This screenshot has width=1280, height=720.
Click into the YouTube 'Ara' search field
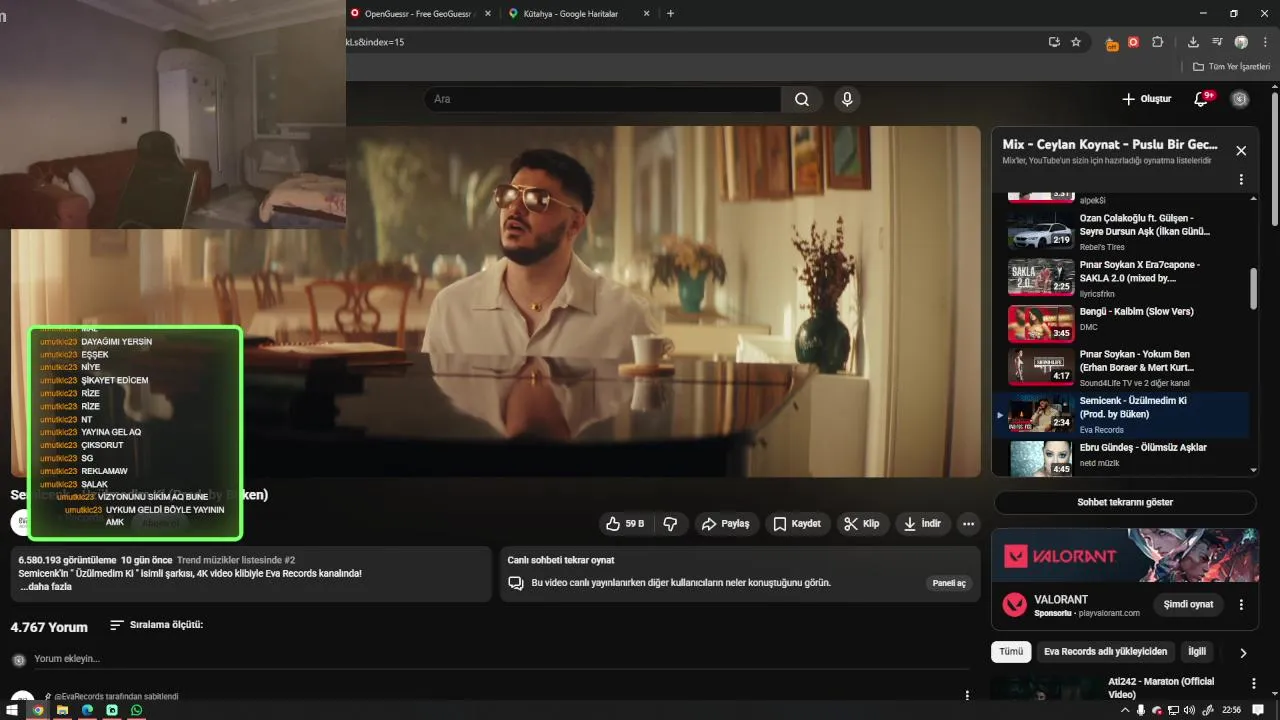pyautogui.click(x=603, y=99)
